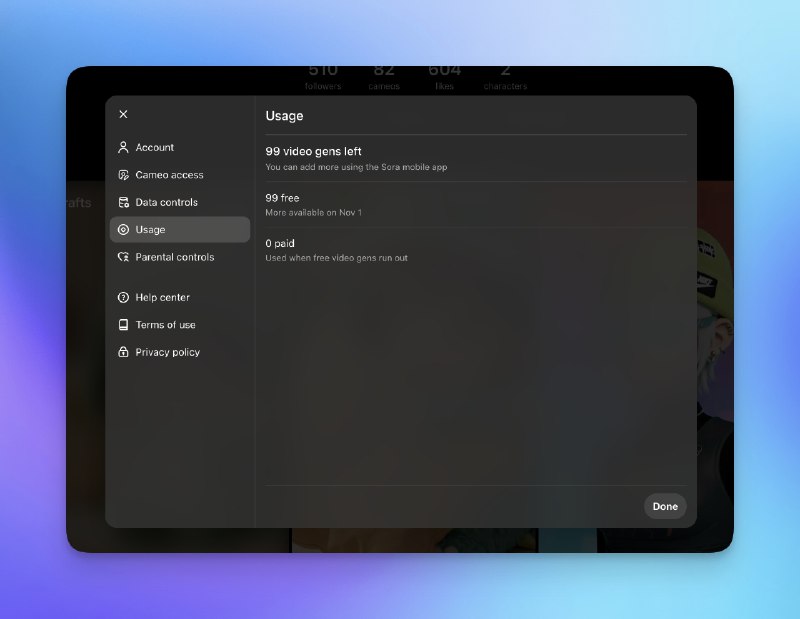Screen dimensions: 800x619
Task: Click the '99 video gens left' text
Action: point(313,152)
